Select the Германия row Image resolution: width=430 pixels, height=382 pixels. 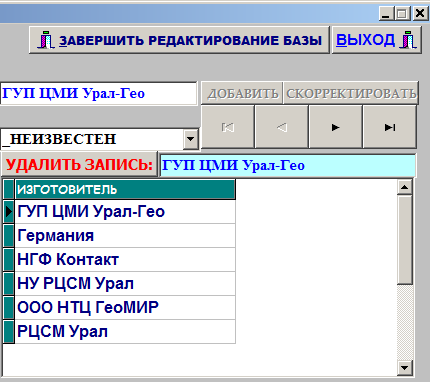tap(125, 236)
